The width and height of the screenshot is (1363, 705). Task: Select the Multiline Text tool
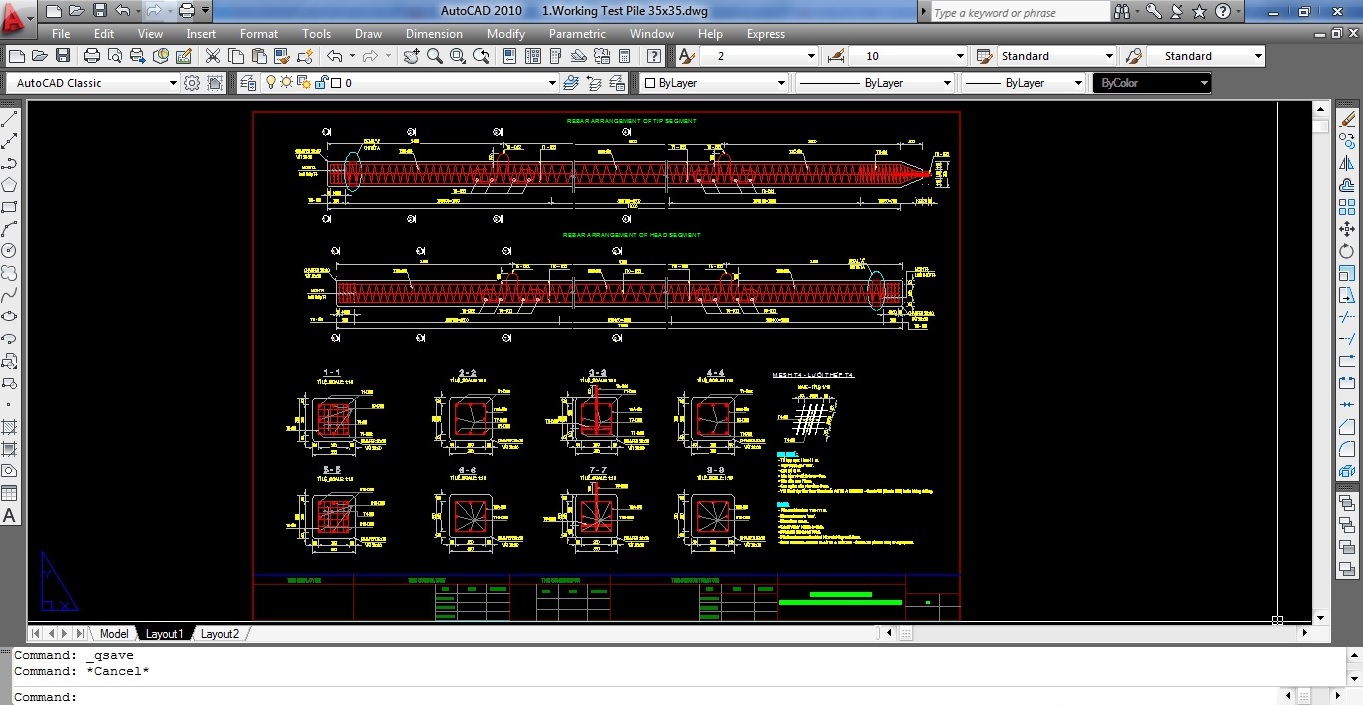(x=9, y=516)
